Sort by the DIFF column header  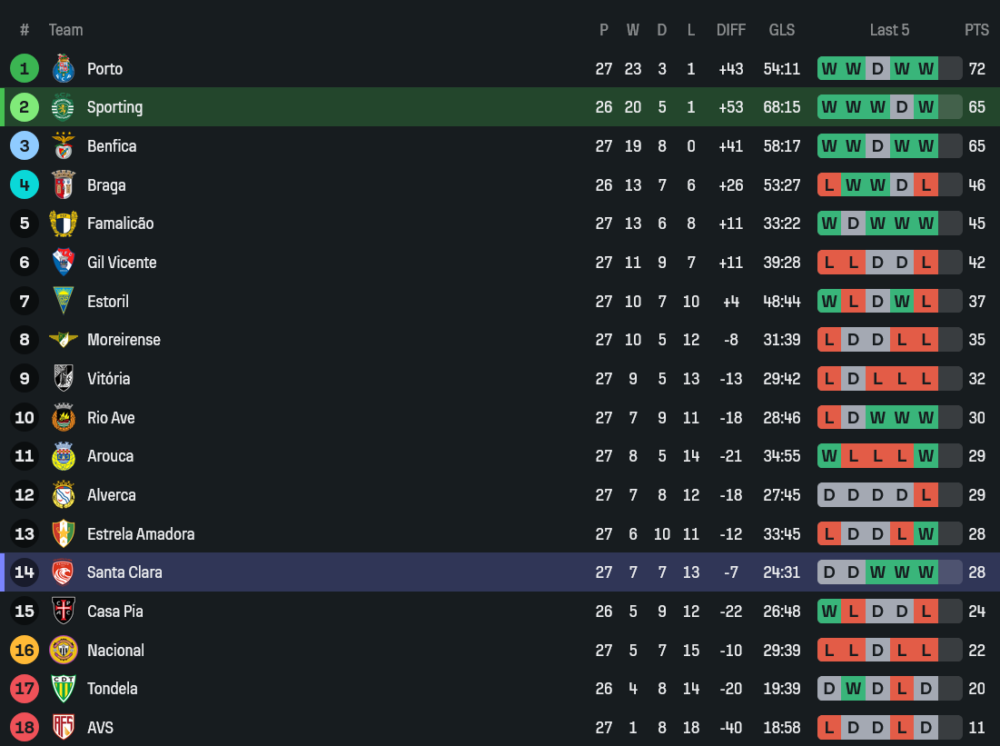[731, 30]
